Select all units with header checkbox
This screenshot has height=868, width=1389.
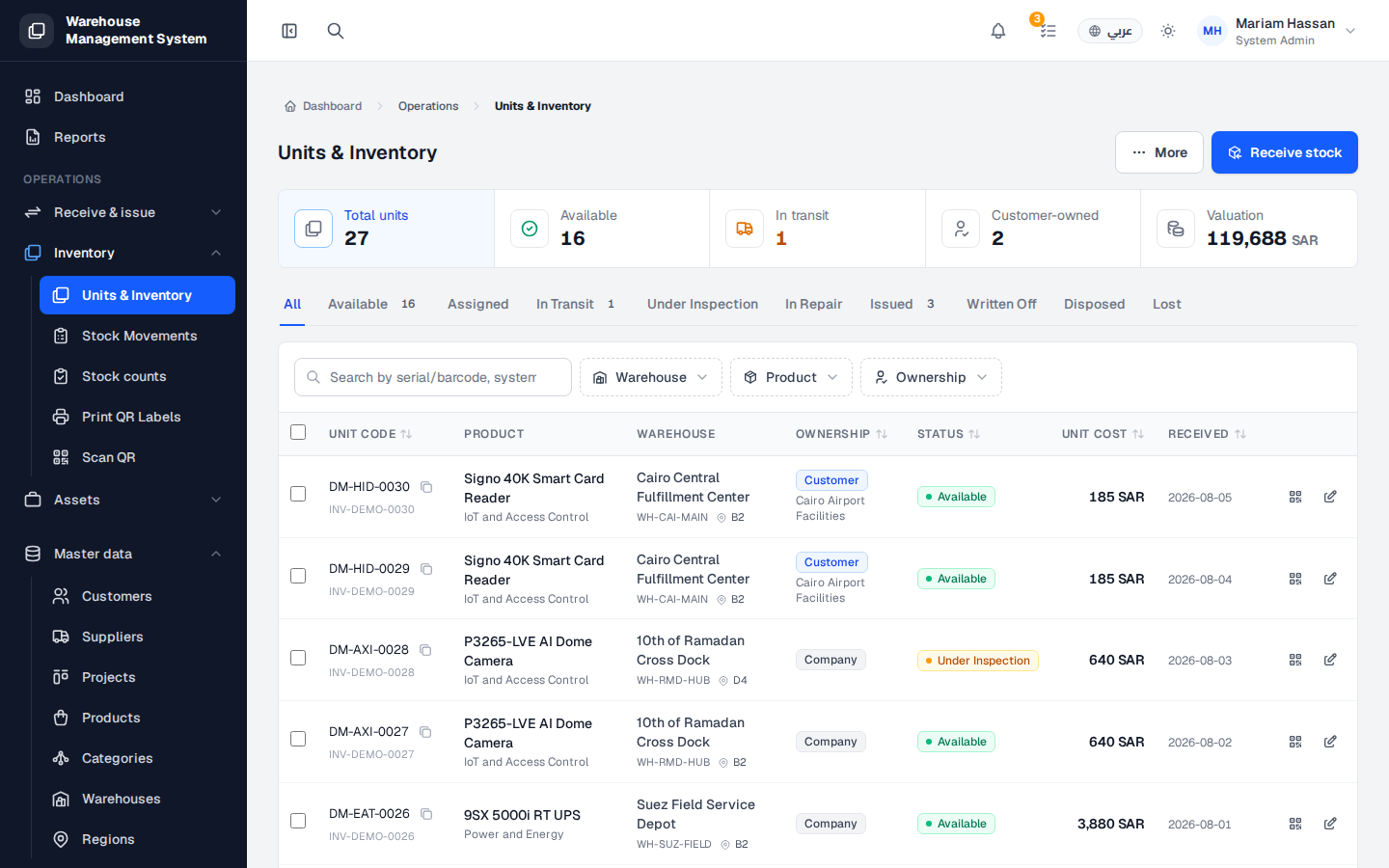tap(298, 432)
